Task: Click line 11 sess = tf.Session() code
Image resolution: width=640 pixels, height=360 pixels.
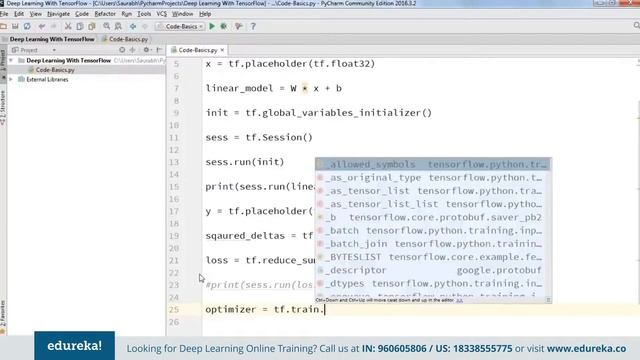Action: 259,137
